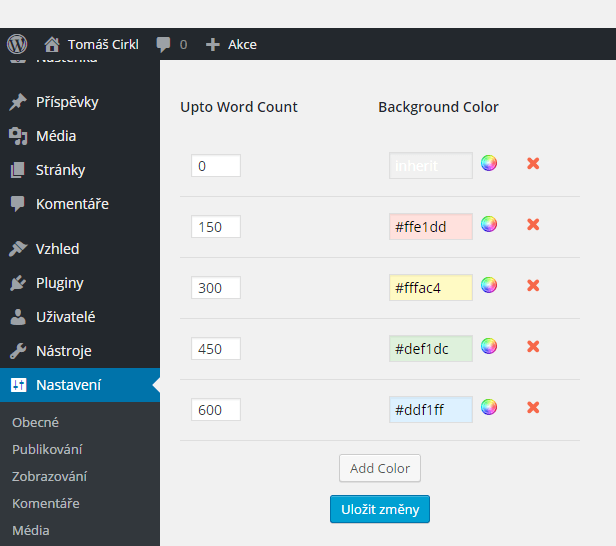
Task: Click the 450 word count field
Action: (x=216, y=348)
